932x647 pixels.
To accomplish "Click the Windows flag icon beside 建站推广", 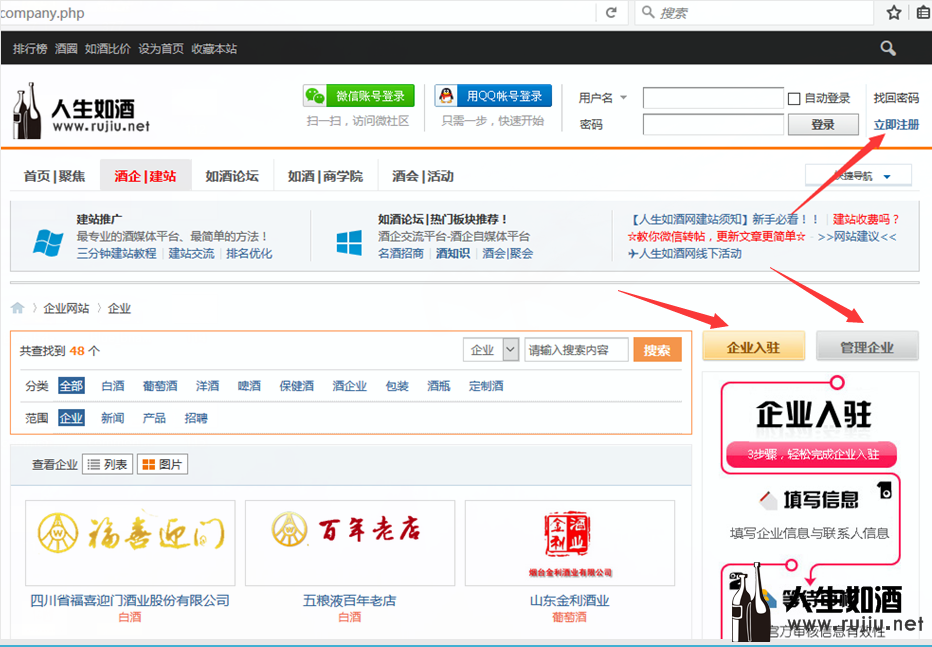I will tap(48, 242).
